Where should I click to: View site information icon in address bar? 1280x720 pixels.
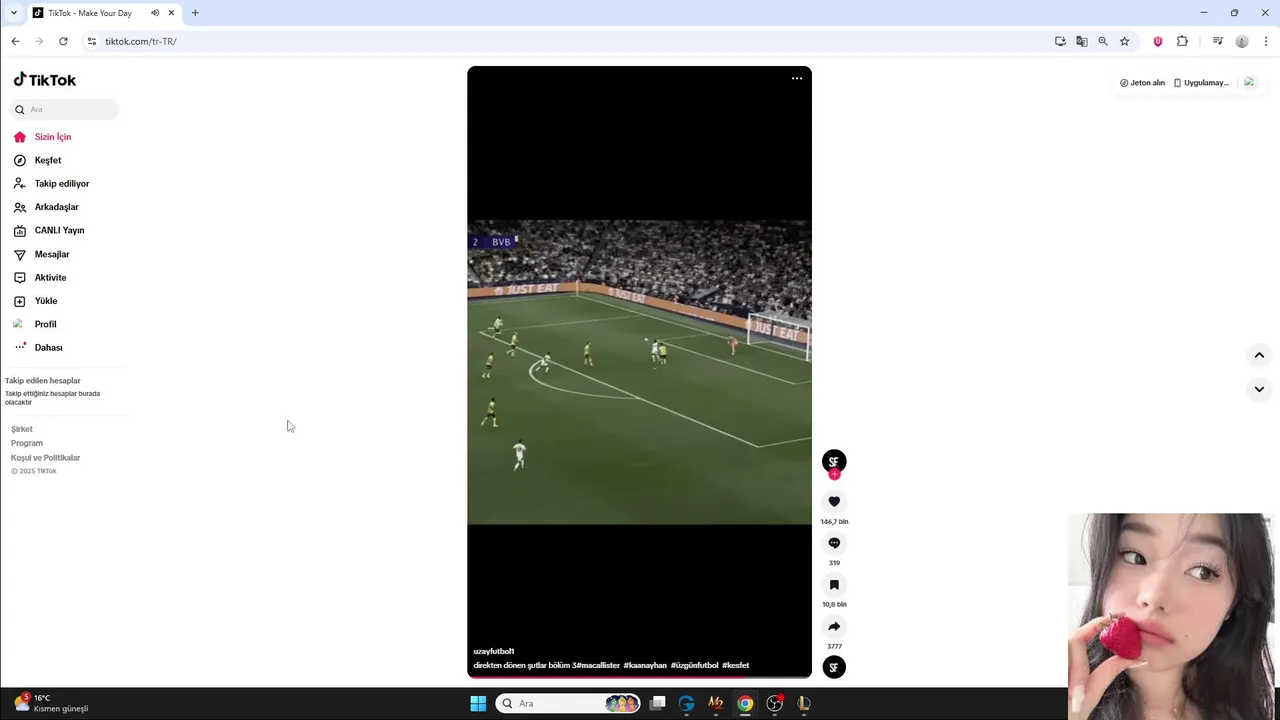[x=92, y=41]
